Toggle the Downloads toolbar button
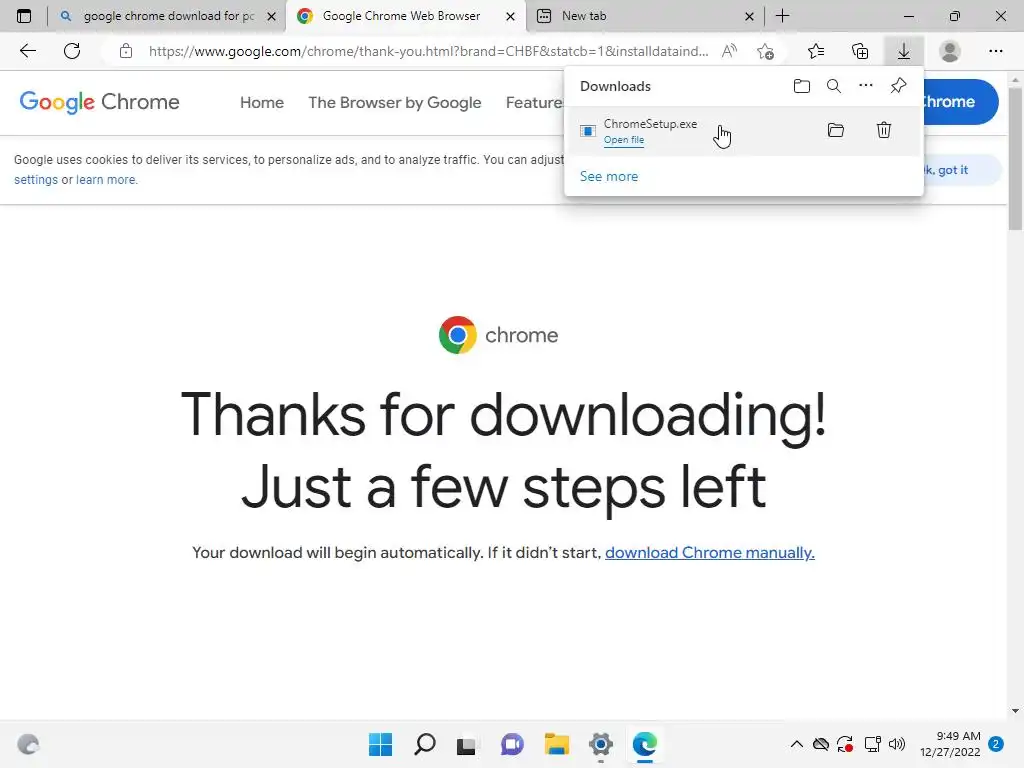The image size is (1024, 768). [x=904, y=51]
